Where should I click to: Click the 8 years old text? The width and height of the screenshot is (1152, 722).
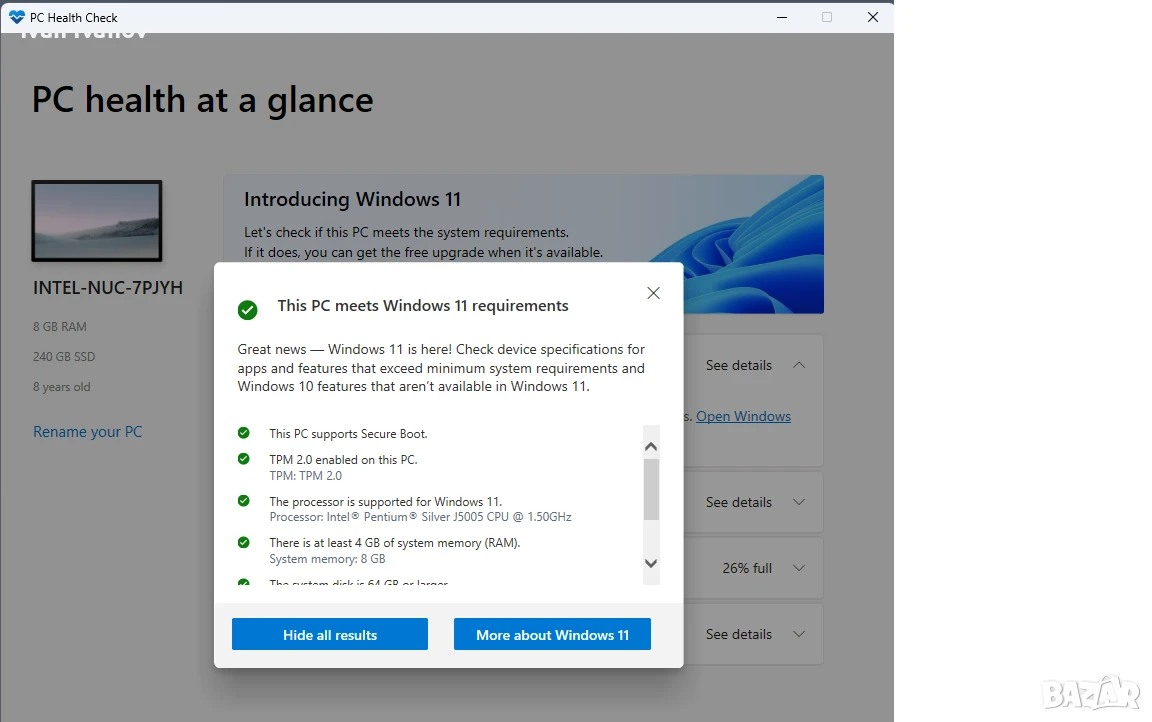coord(62,387)
